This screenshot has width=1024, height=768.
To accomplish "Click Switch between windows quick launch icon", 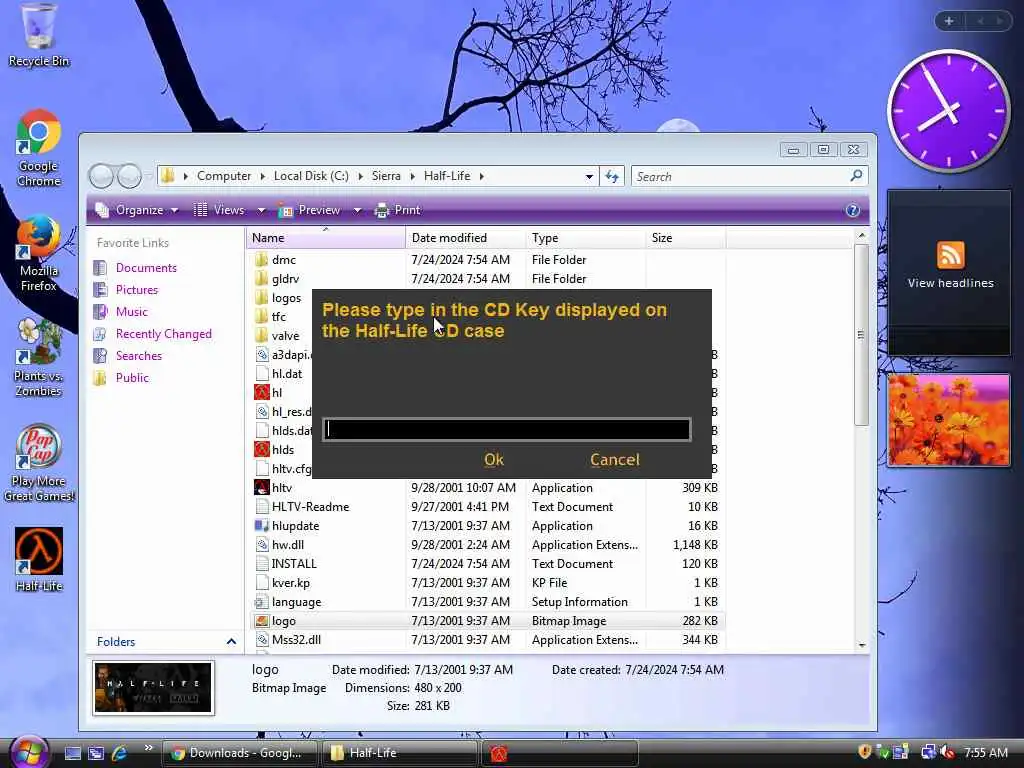I will [x=96, y=753].
